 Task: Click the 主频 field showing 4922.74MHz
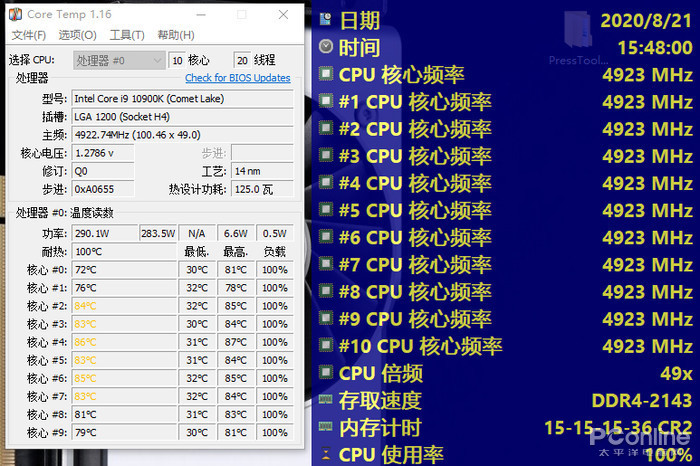pos(182,135)
